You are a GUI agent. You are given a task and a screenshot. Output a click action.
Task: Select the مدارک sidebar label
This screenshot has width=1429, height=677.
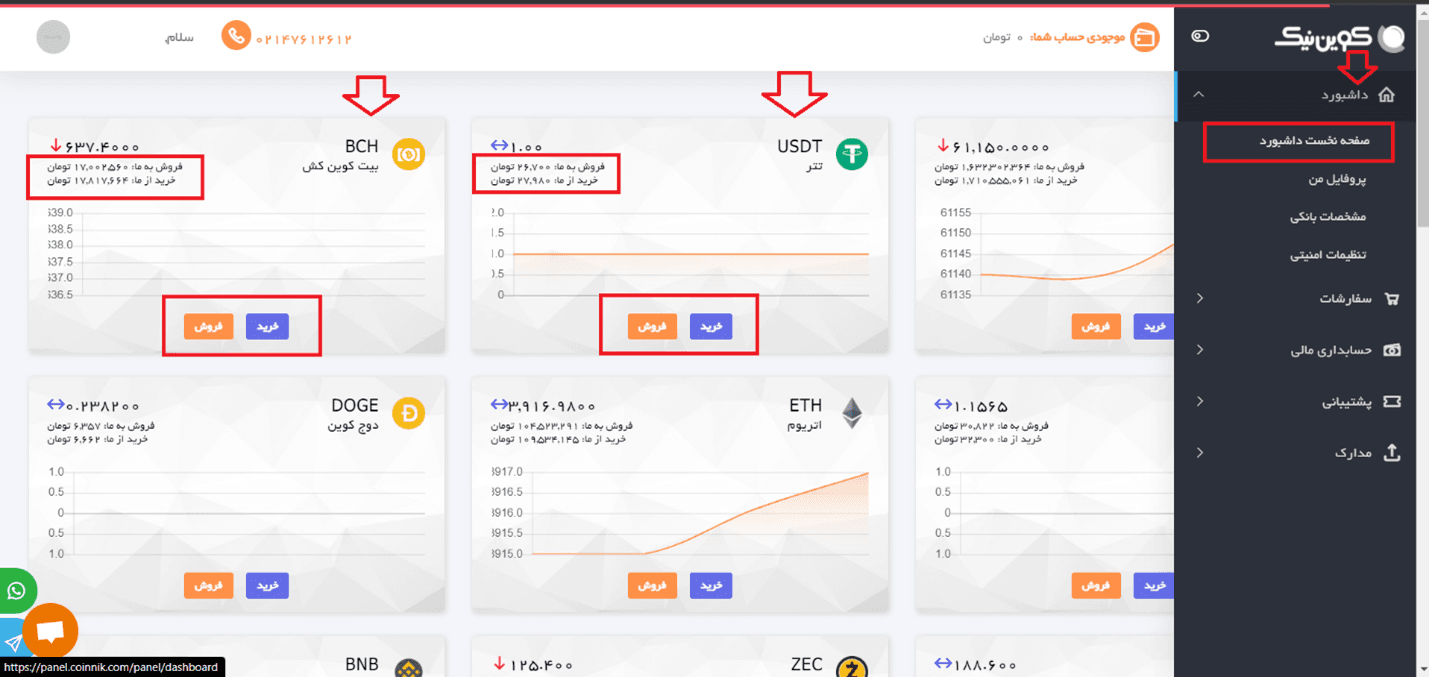tap(1354, 453)
